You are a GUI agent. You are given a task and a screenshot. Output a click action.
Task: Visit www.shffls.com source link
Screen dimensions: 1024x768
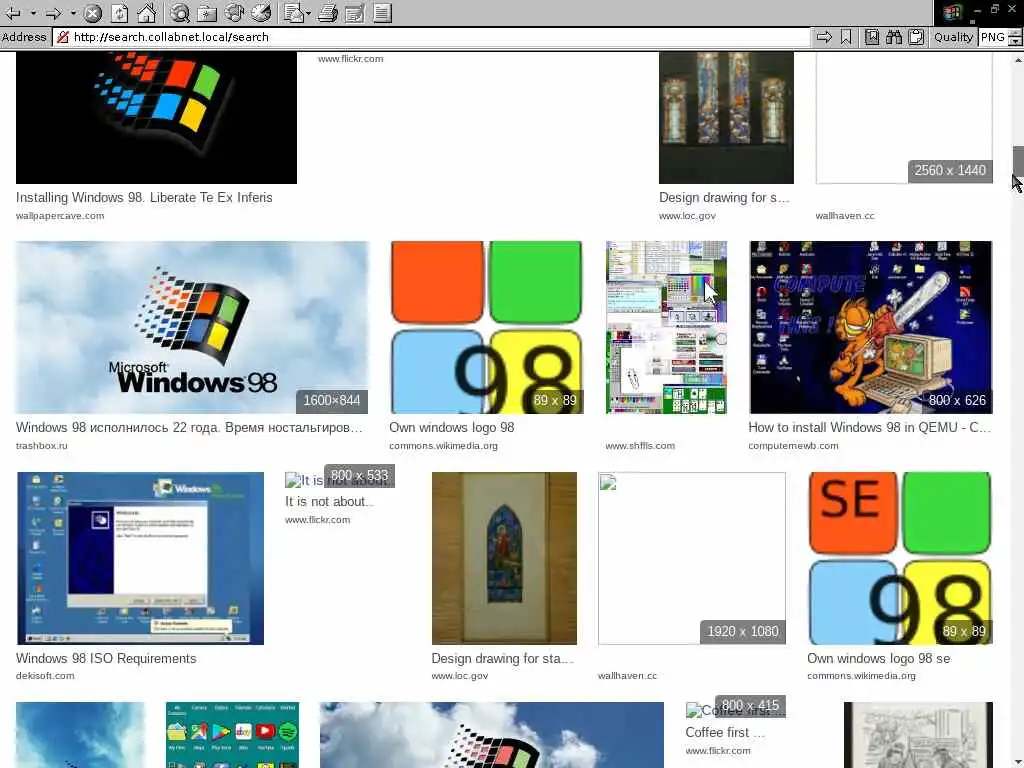[x=640, y=445]
